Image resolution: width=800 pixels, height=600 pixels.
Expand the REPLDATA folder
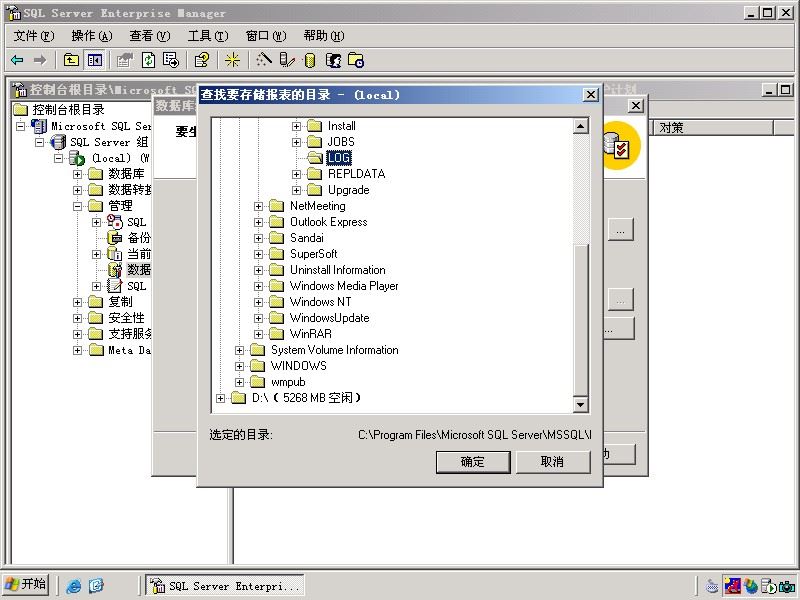tap(296, 174)
